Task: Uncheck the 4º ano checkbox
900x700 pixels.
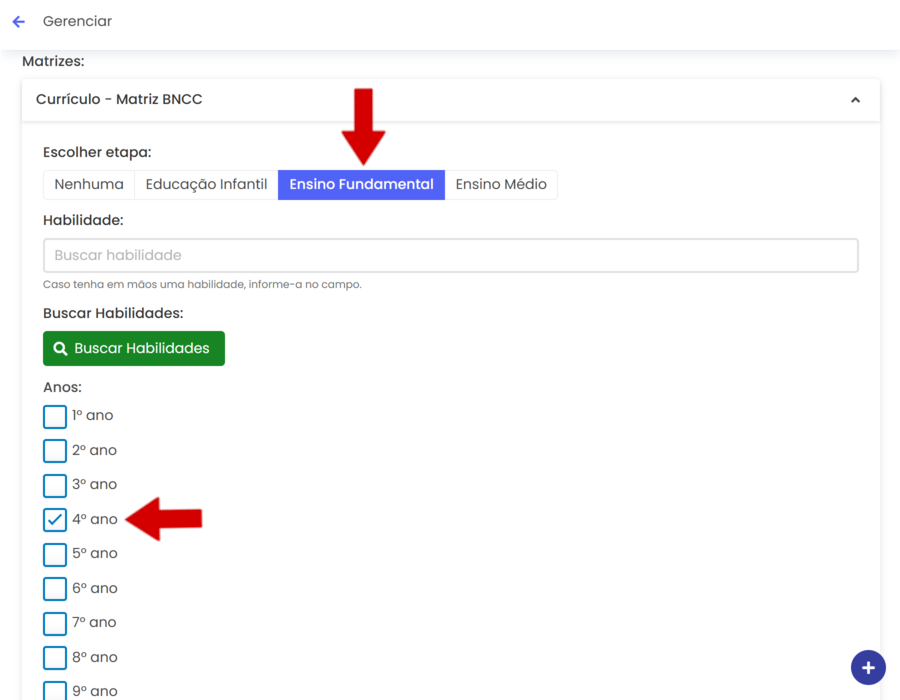Action: pyautogui.click(x=55, y=520)
